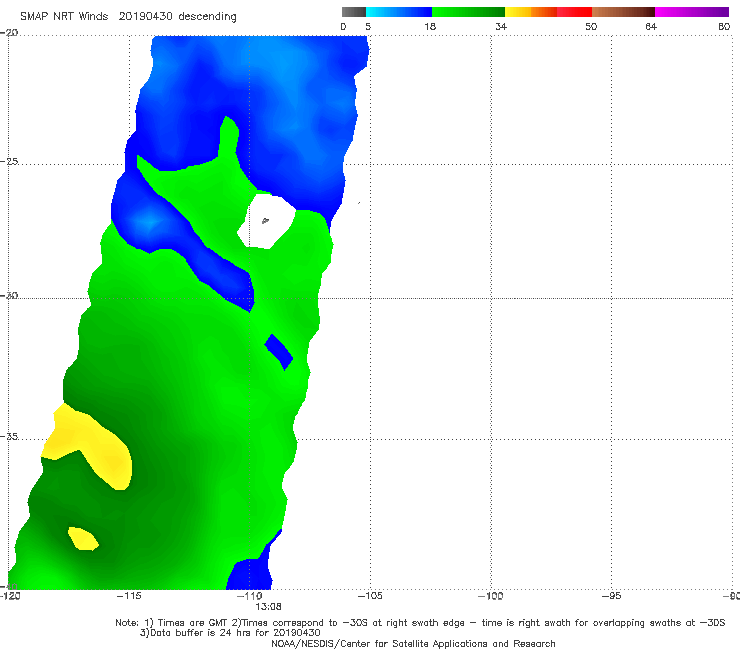Screen dimensions: 740x650
Task: Click the longitude label '-115'
Action: click(x=129, y=596)
